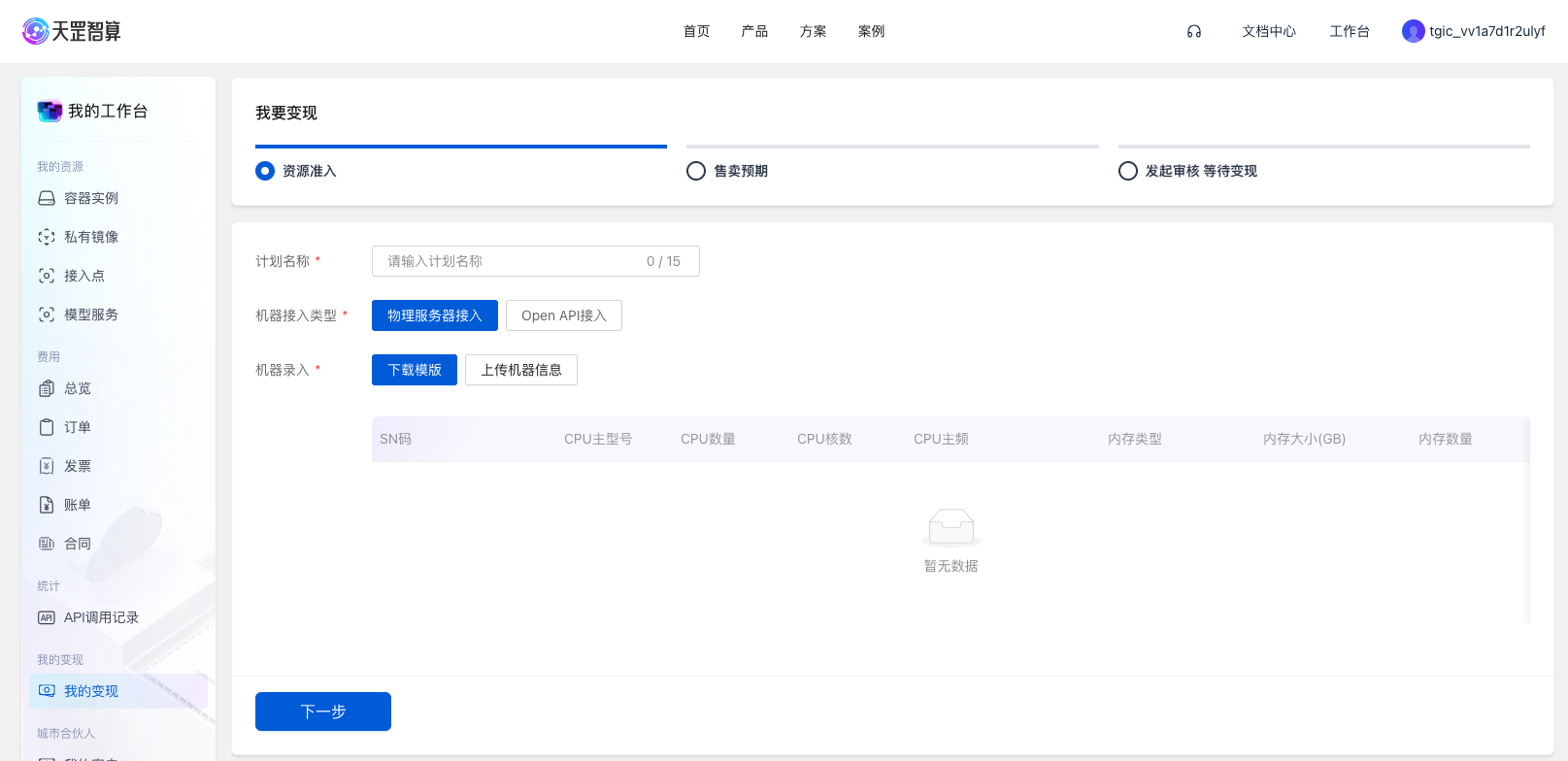Click the 内存大小(GB) column header
The height and width of the screenshot is (761, 1568).
point(1304,439)
